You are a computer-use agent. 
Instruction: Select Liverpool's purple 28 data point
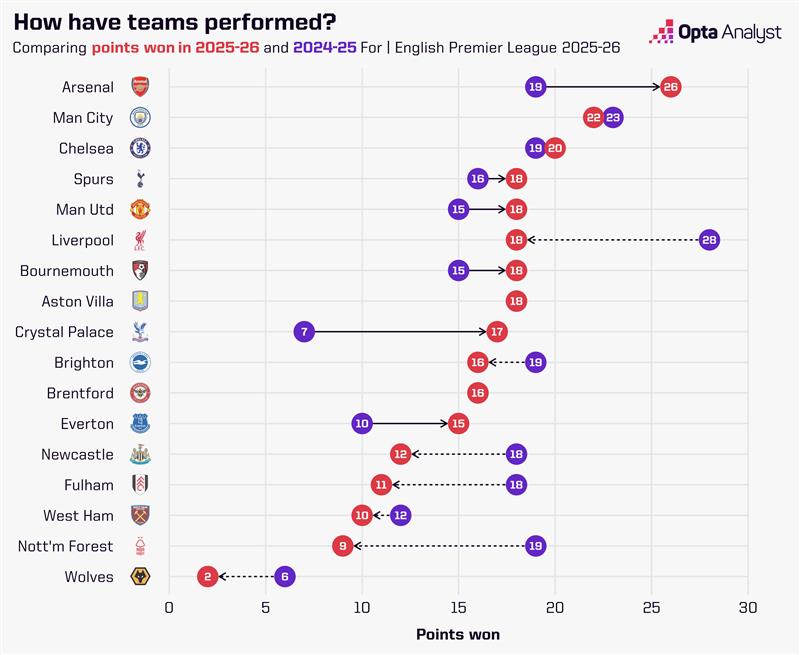[x=709, y=240]
